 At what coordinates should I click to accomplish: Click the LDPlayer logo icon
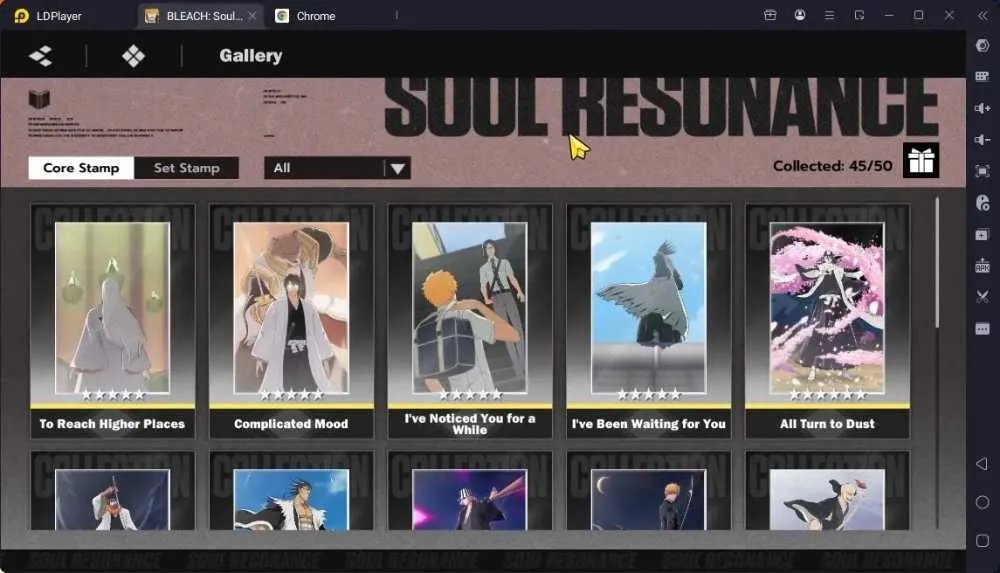(x=22, y=15)
